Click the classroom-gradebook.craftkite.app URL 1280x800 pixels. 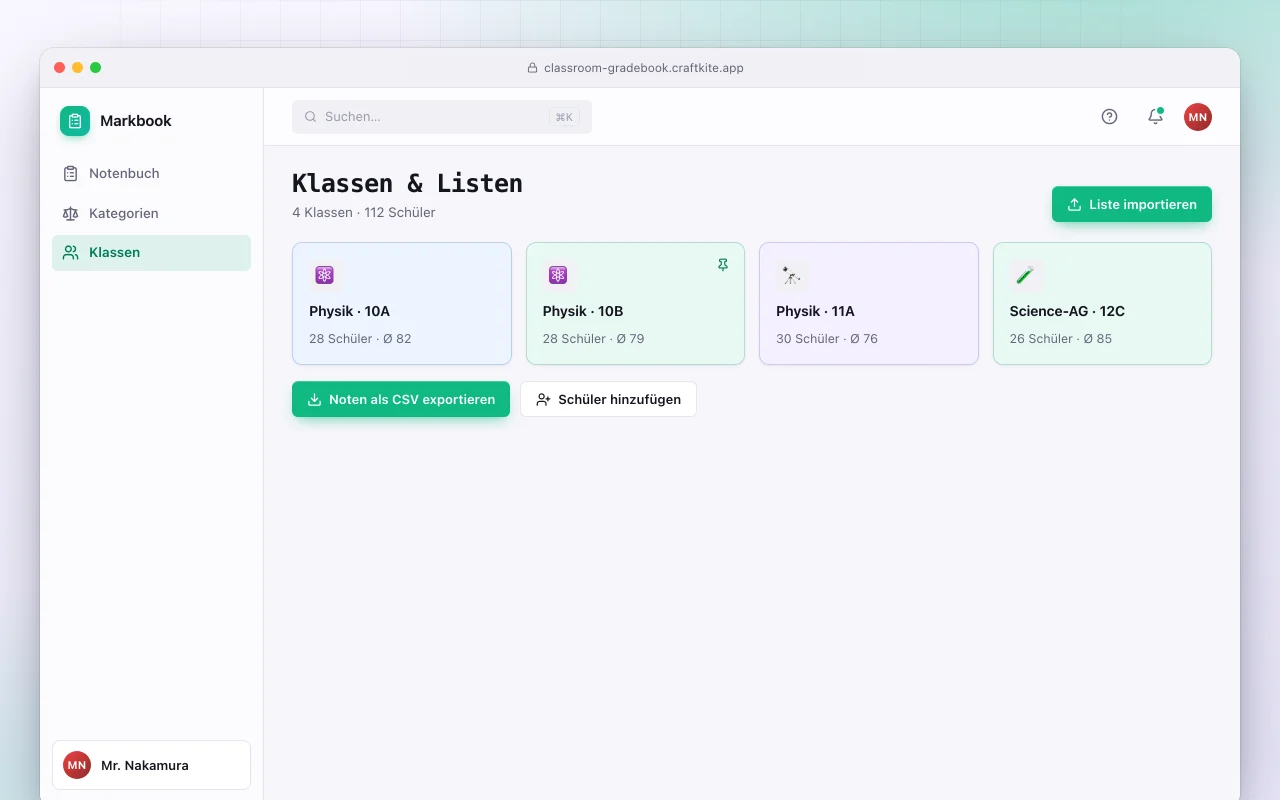coord(644,68)
